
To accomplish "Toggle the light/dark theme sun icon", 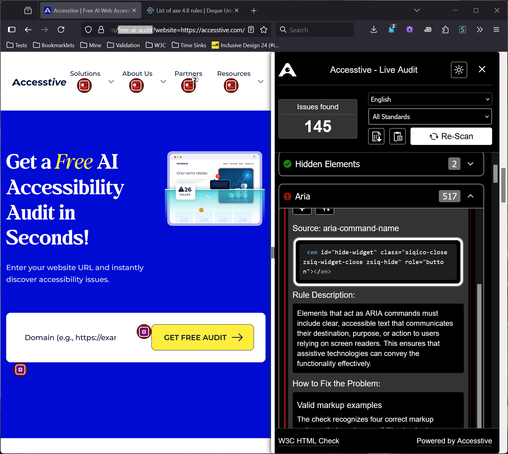I will click(x=459, y=70).
